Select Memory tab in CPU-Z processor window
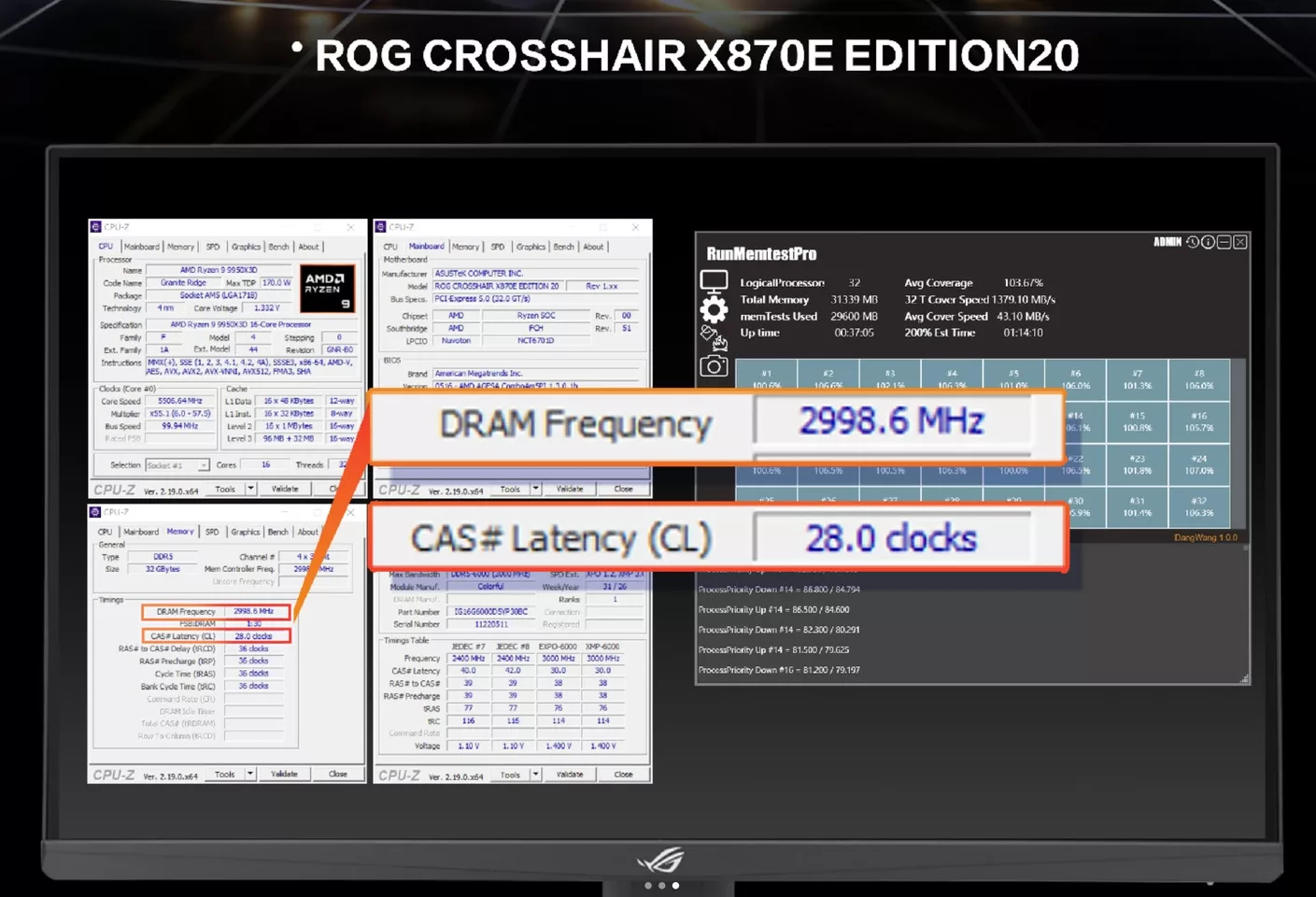 pyautogui.click(x=181, y=247)
